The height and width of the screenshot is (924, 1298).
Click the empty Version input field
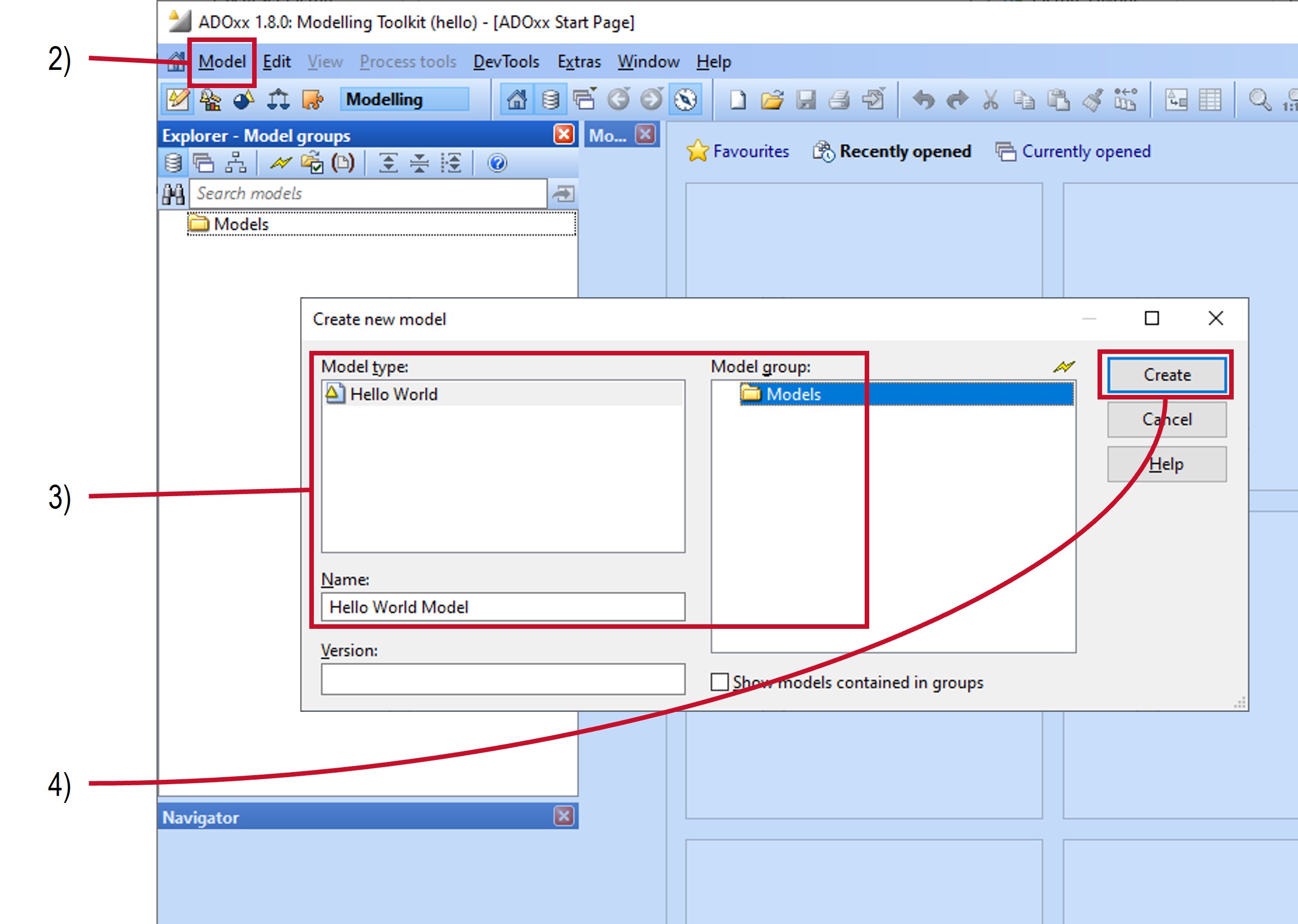(x=503, y=679)
